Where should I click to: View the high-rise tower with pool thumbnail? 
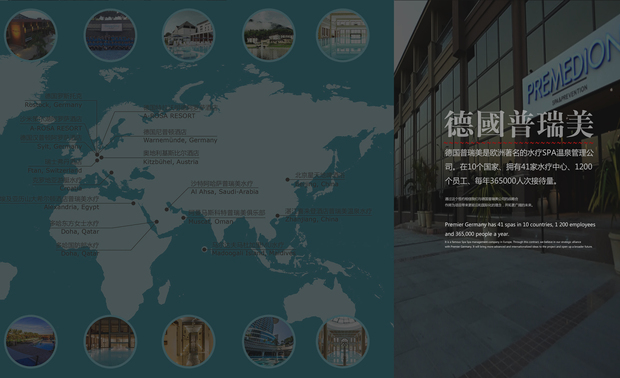click(269, 341)
